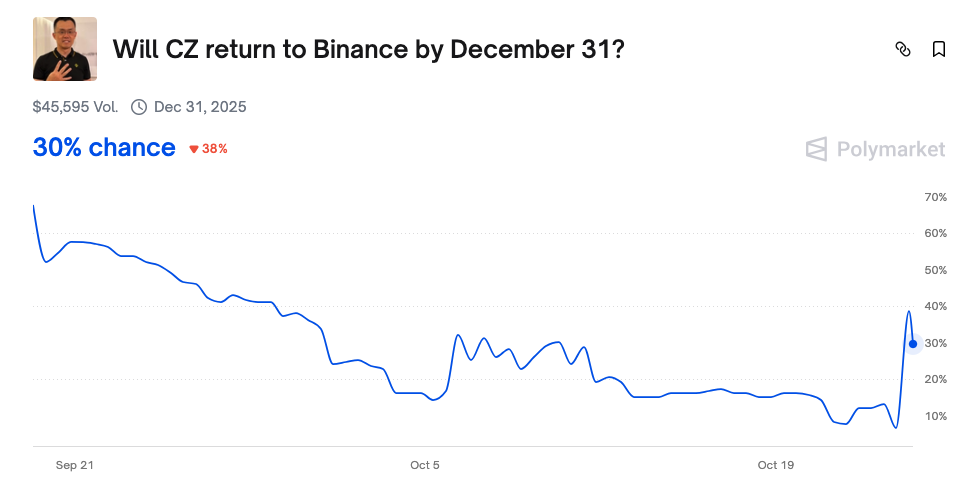Click the Polymarket wordmark text
Screen dimensions: 957x477
click(890, 149)
